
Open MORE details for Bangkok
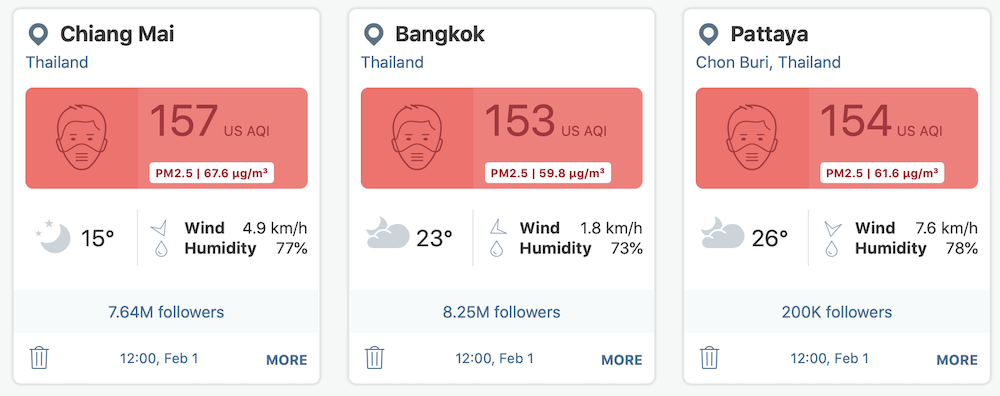[622, 360]
